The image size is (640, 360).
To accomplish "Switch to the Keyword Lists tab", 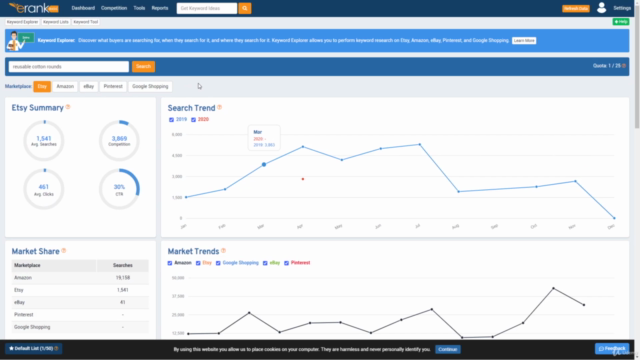I will (x=56, y=22).
